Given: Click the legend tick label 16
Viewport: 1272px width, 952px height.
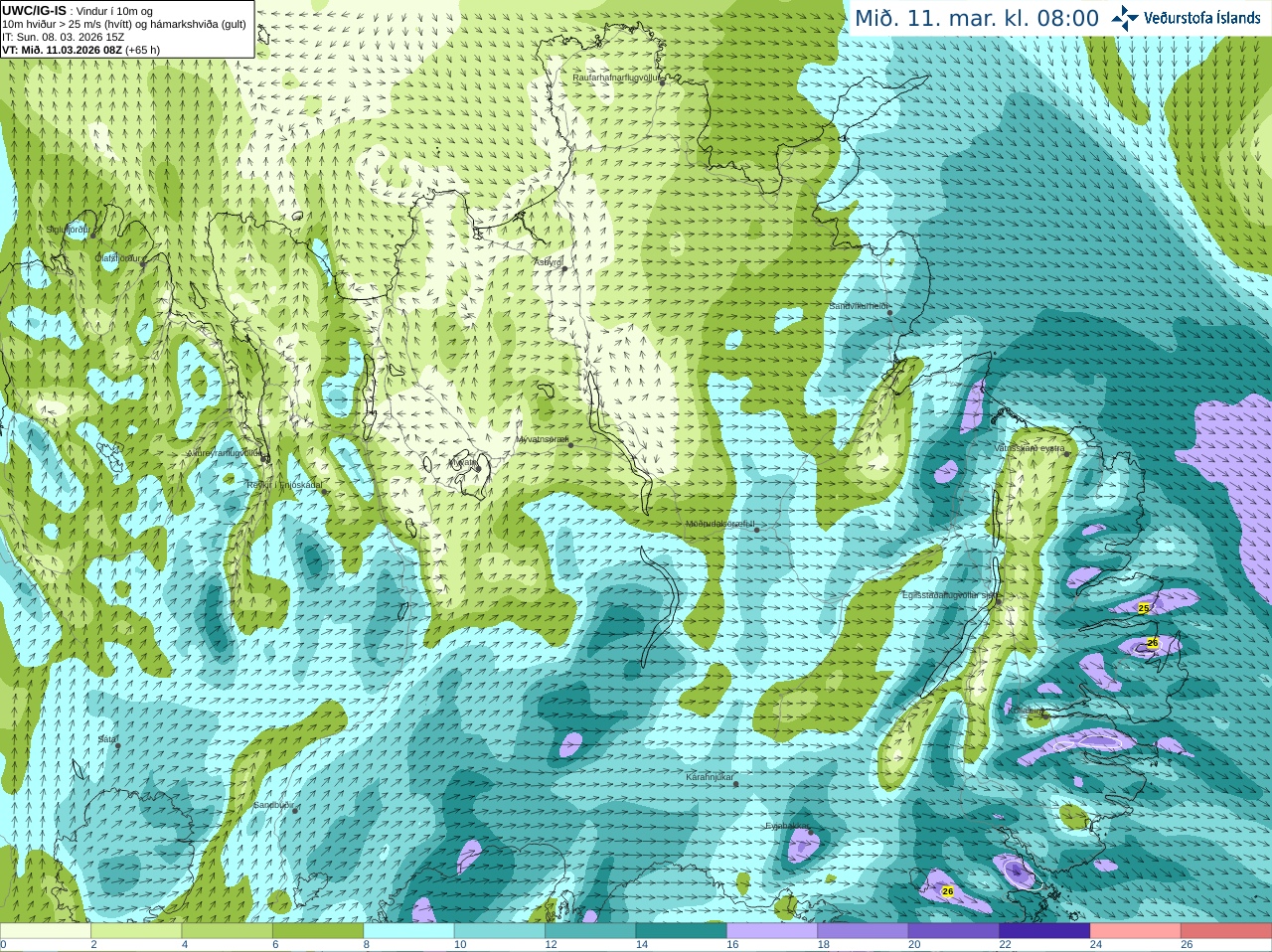Looking at the screenshot, I should pyautogui.click(x=732, y=945).
